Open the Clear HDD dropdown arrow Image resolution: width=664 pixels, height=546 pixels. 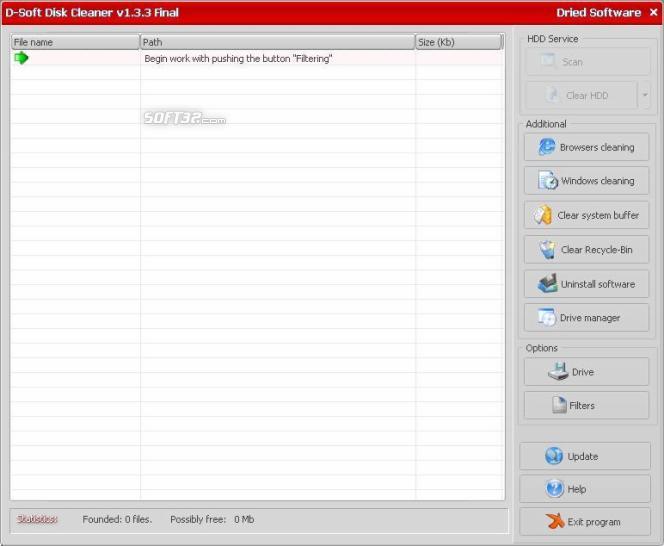point(645,95)
